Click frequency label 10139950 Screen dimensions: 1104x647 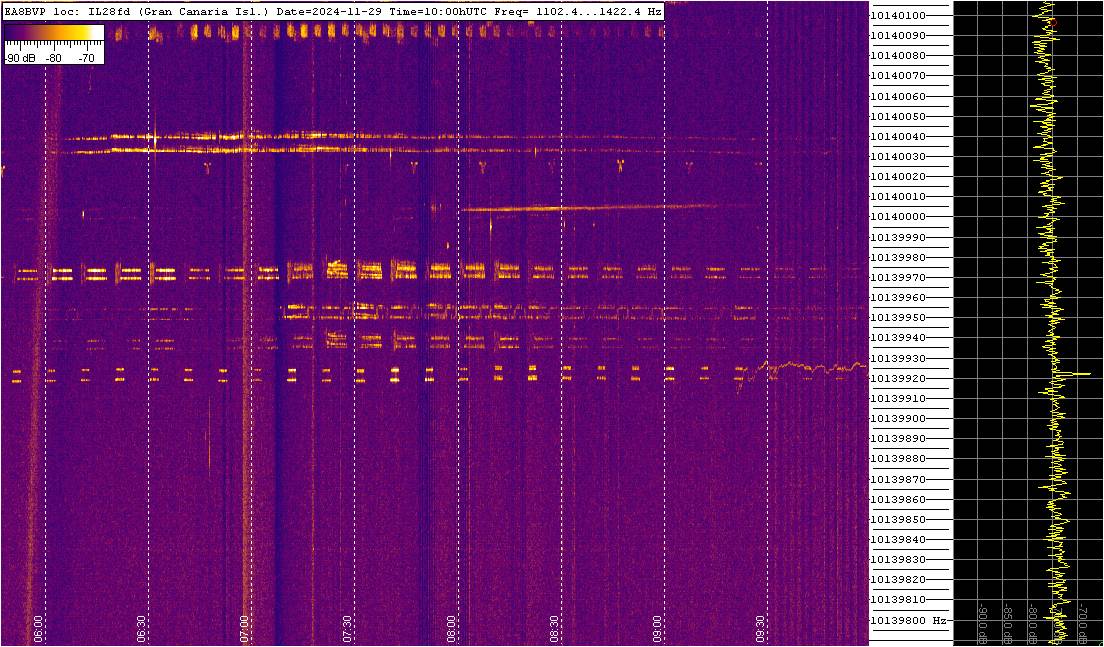897,318
